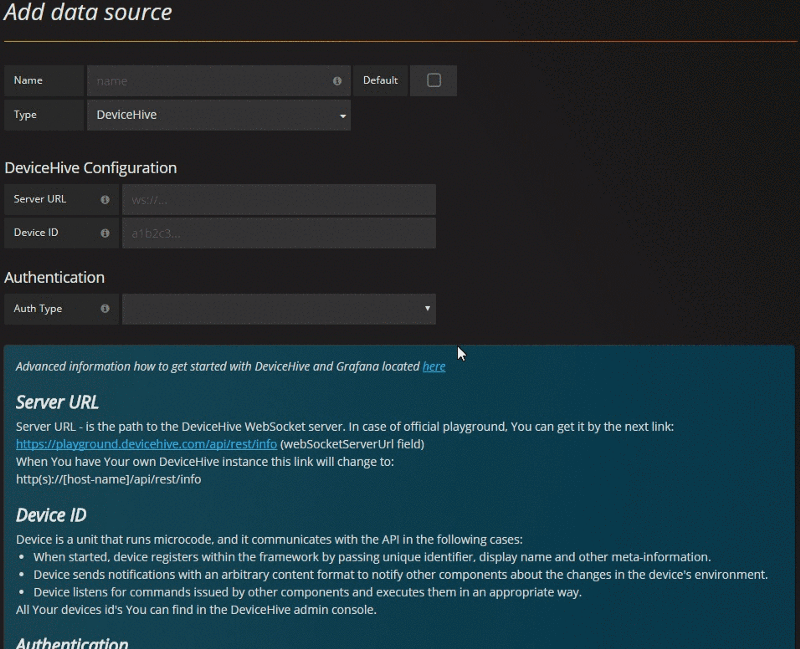Click the 'Device ID' field label
This screenshot has height=649, width=800.
(36, 232)
